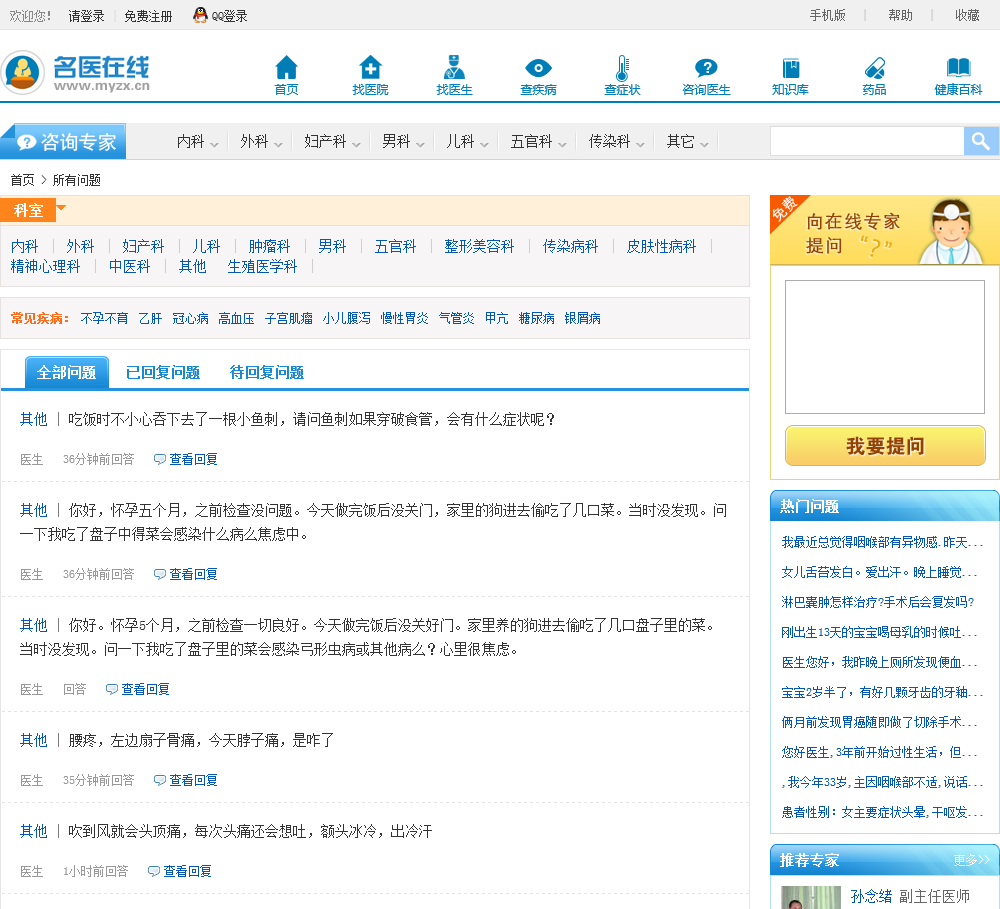Click the 查疾病 eye icon

538,68
